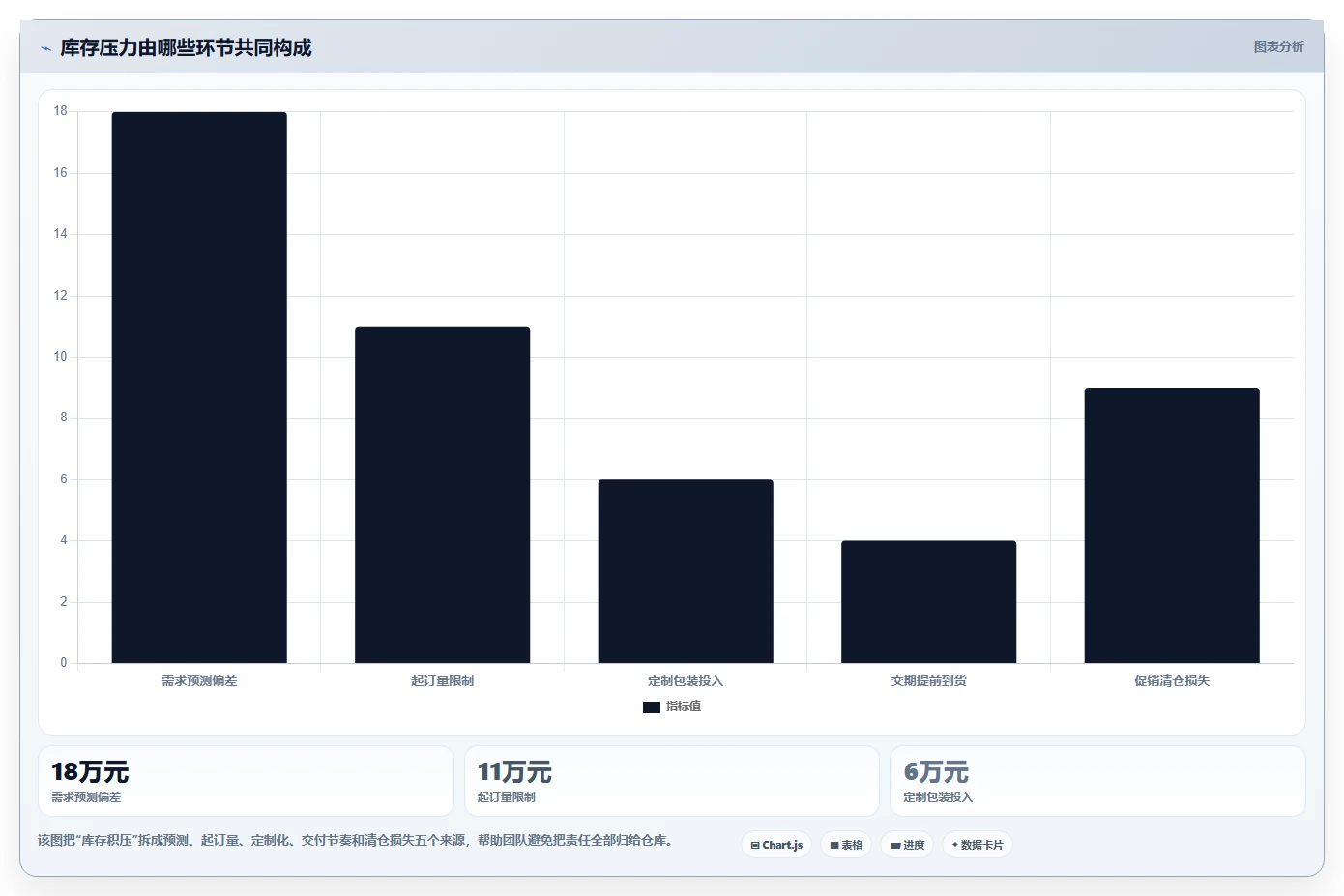Click the x-axis label 起订量限制

coord(442,680)
